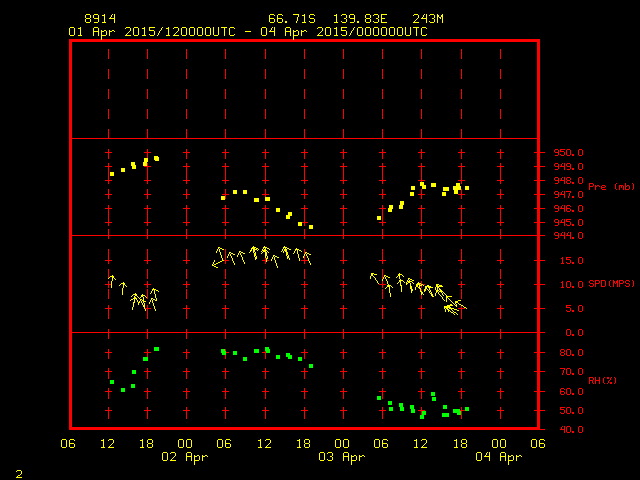Click the 944.0 pressure tick label
Image resolution: width=640 pixels, height=480 pixels.
569,236
